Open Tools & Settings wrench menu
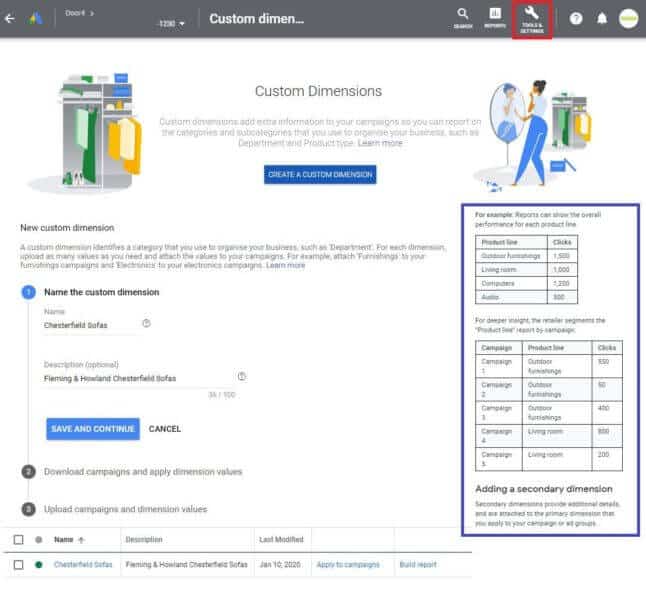Screen dimensions: 646x600 [x=532, y=19]
